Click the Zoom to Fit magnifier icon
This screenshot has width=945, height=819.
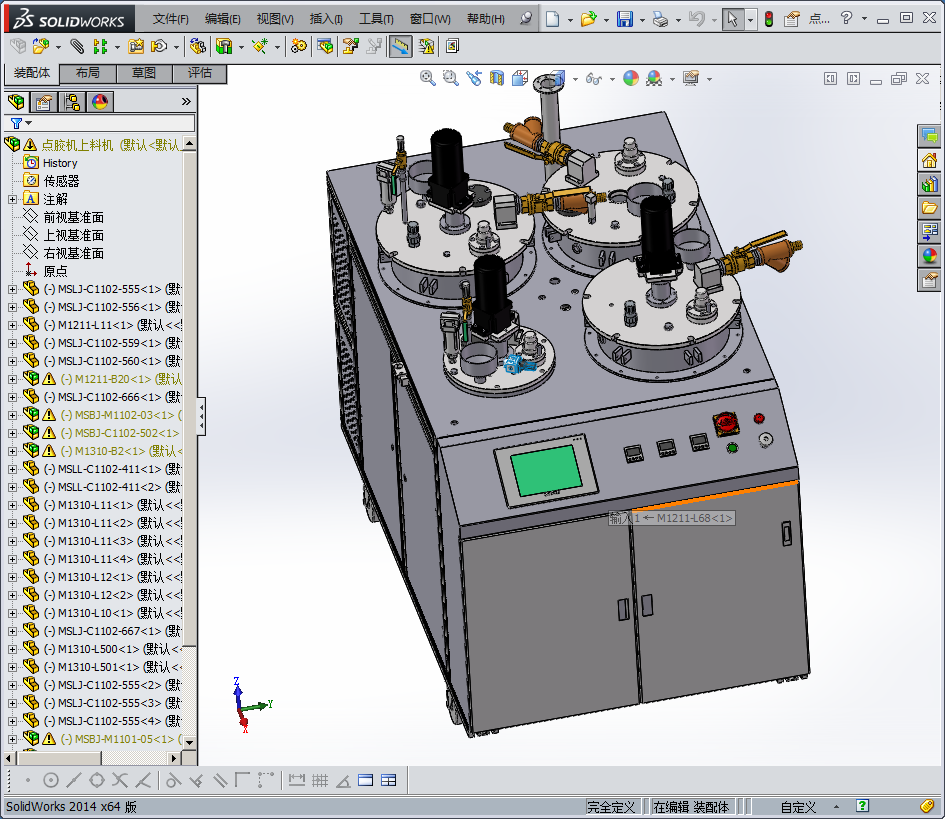coord(428,78)
